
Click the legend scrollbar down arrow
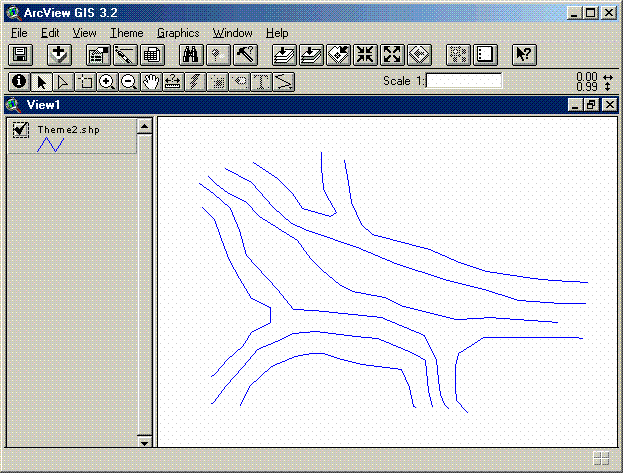[x=144, y=442]
